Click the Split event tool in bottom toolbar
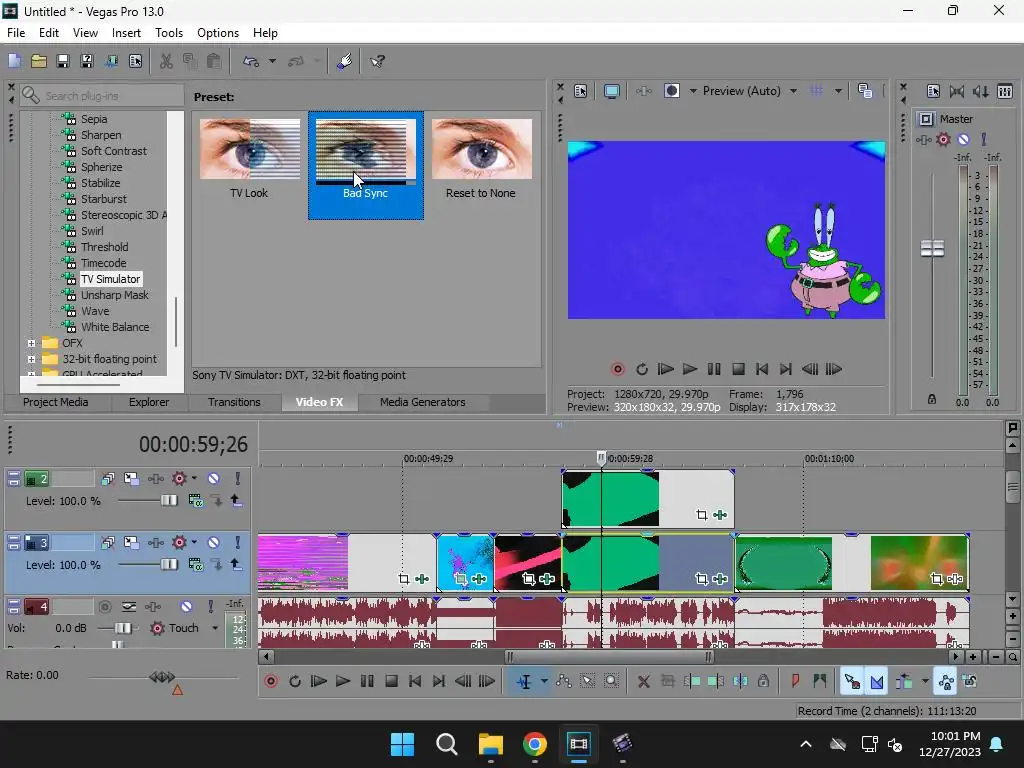Image resolution: width=1024 pixels, height=768 pixels. coord(740,682)
